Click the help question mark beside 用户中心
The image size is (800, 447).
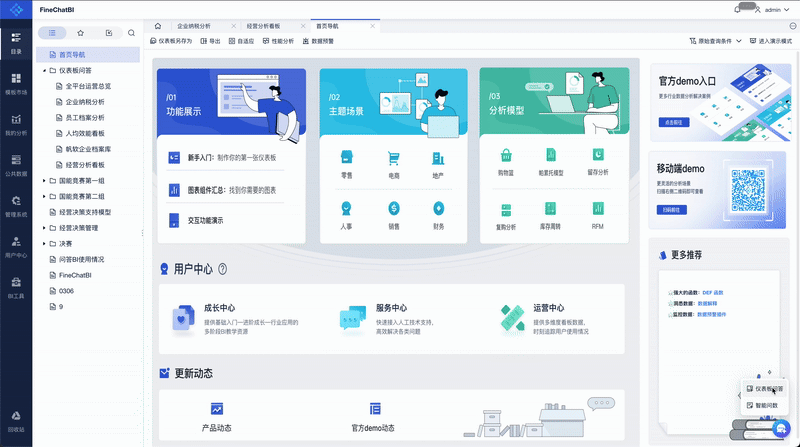click(x=222, y=269)
